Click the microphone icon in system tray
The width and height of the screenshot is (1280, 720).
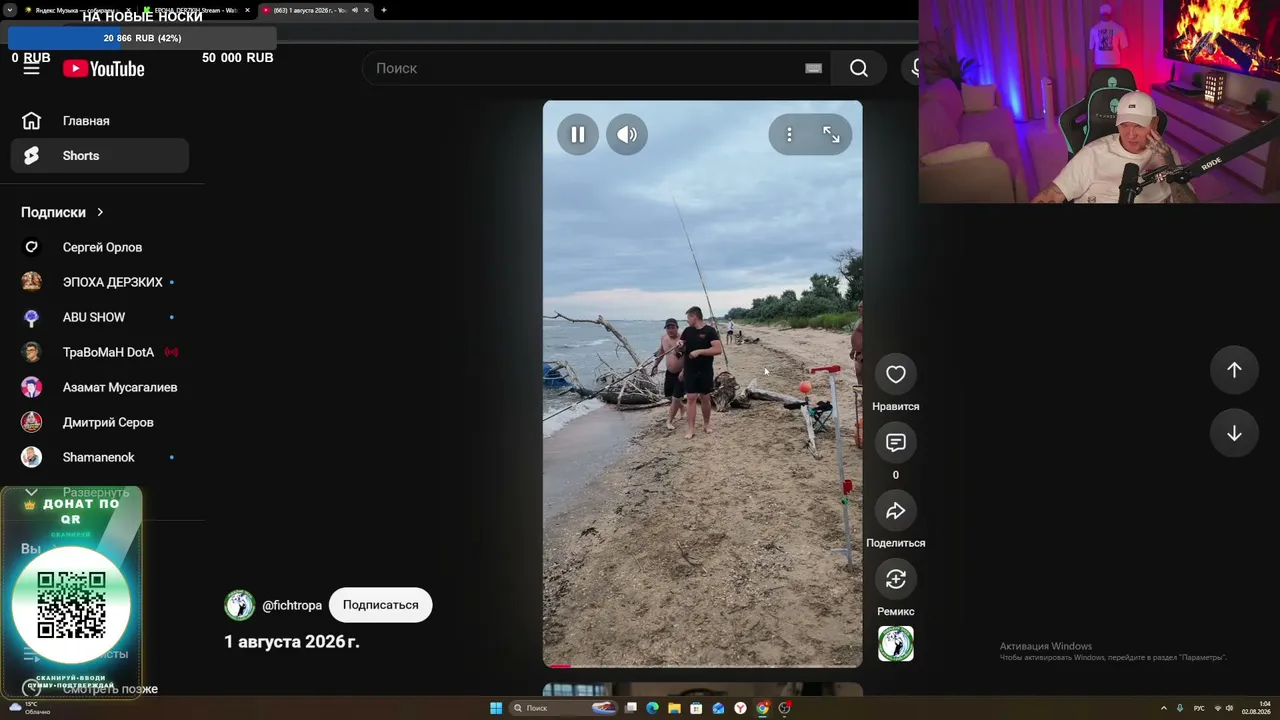pyautogui.click(x=1180, y=708)
